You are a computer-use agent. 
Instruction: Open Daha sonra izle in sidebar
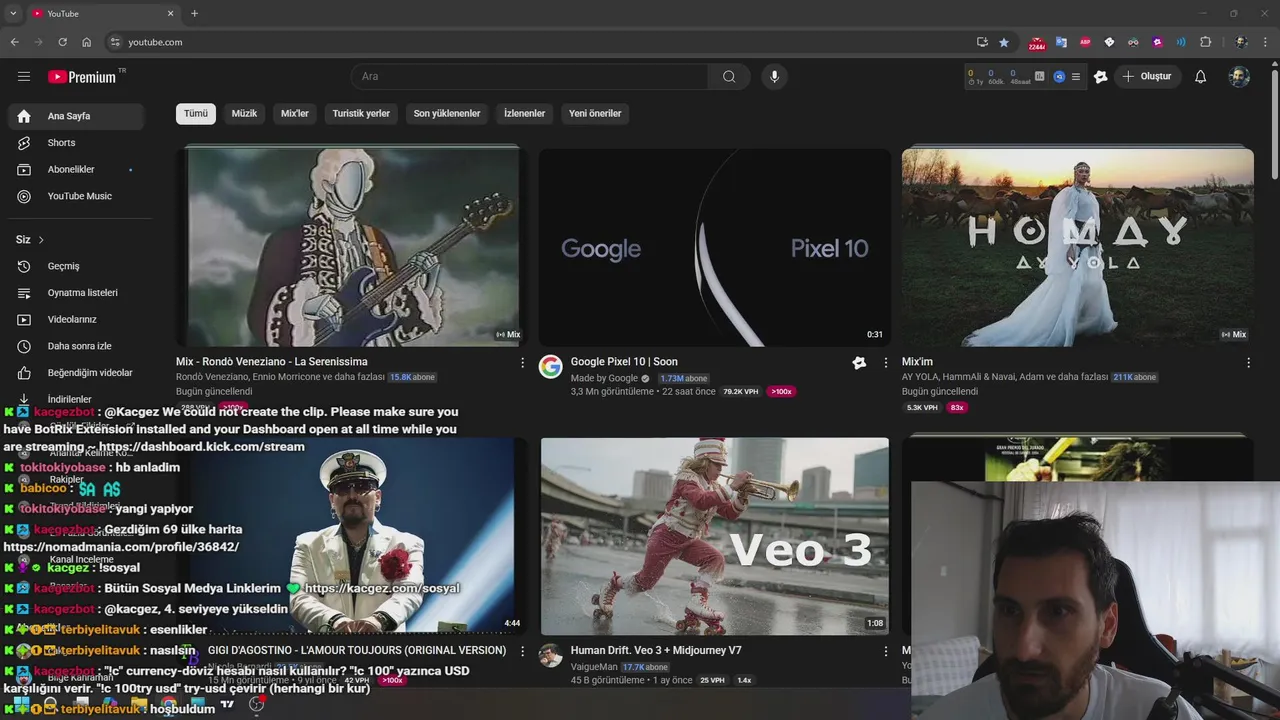(x=76, y=346)
